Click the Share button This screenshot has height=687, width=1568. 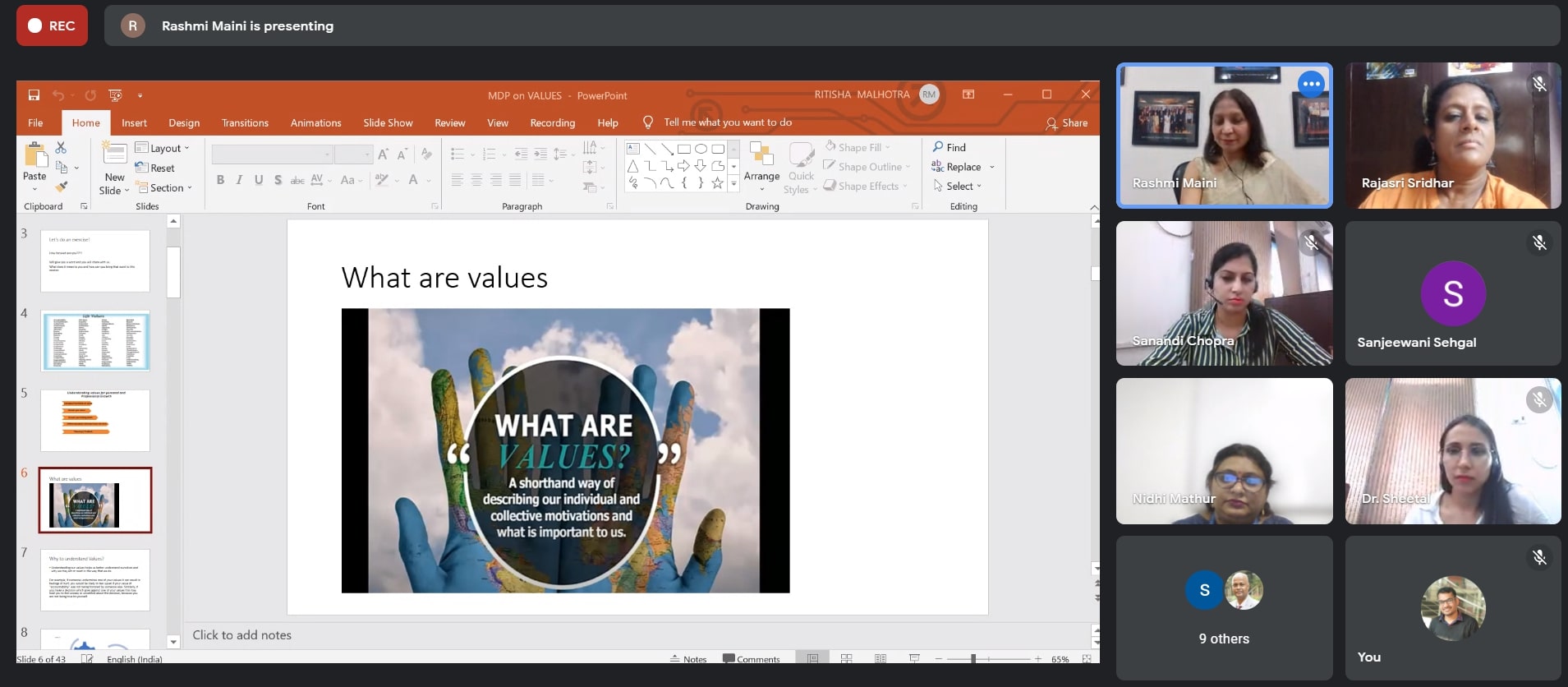[x=1067, y=123]
